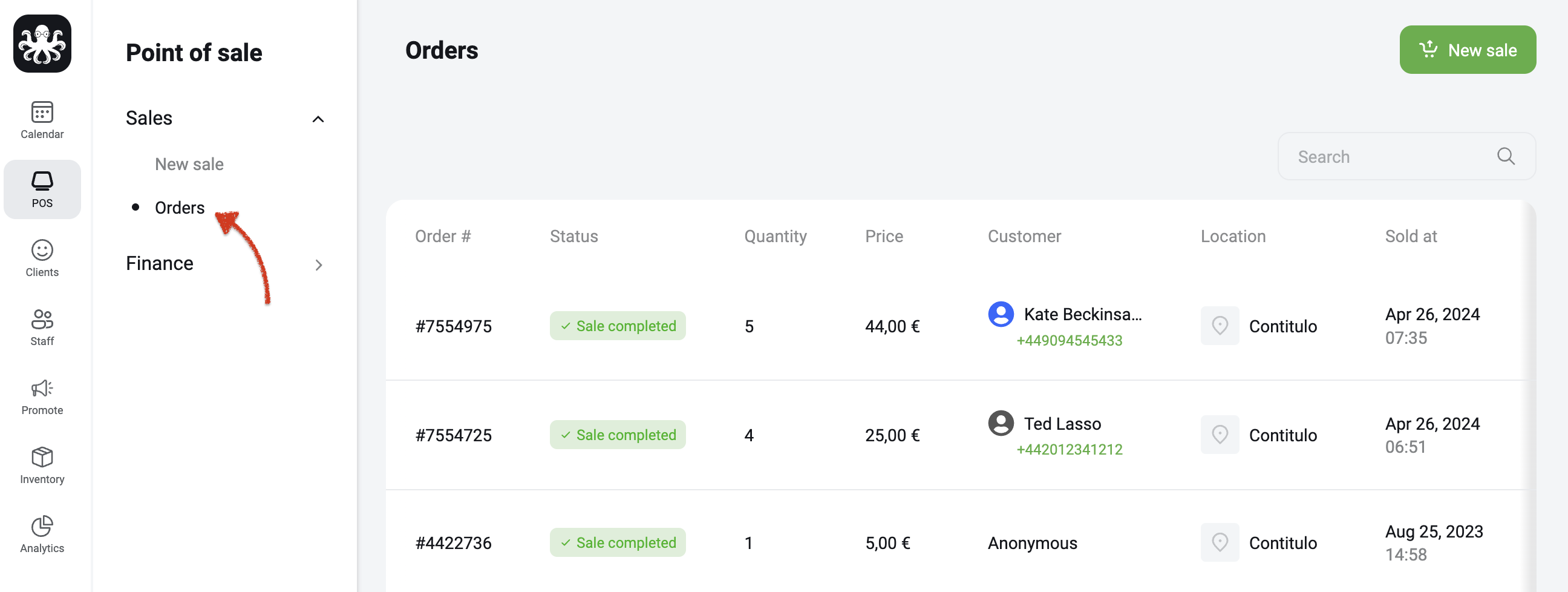Select the POS sidebar icon

pyautogui.click(x=42, y=189)
